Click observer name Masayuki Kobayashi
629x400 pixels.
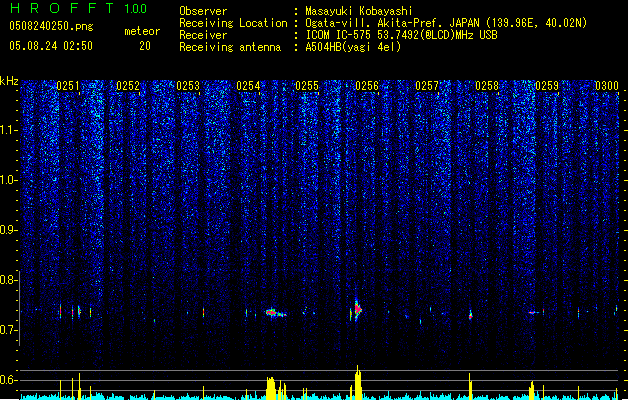tap(359, 11)
